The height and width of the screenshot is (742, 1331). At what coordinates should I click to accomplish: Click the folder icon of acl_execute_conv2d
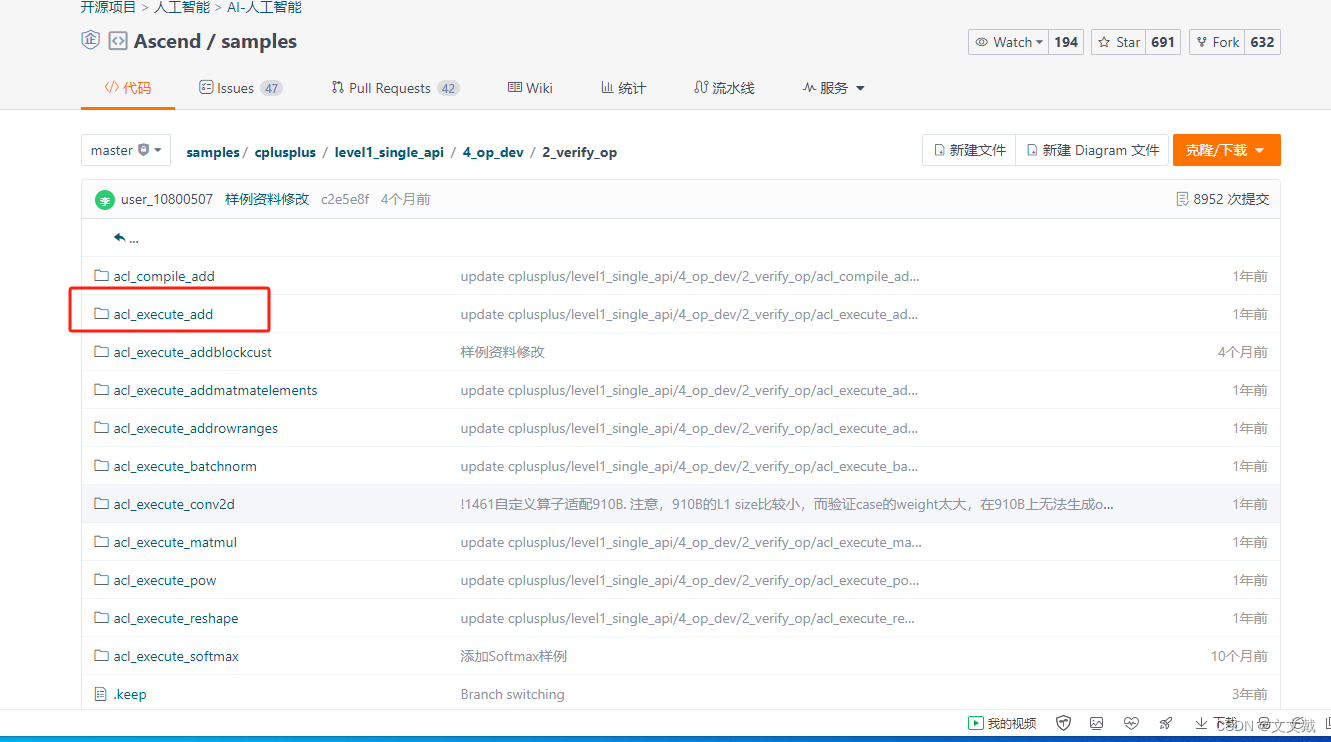(101, 504)
